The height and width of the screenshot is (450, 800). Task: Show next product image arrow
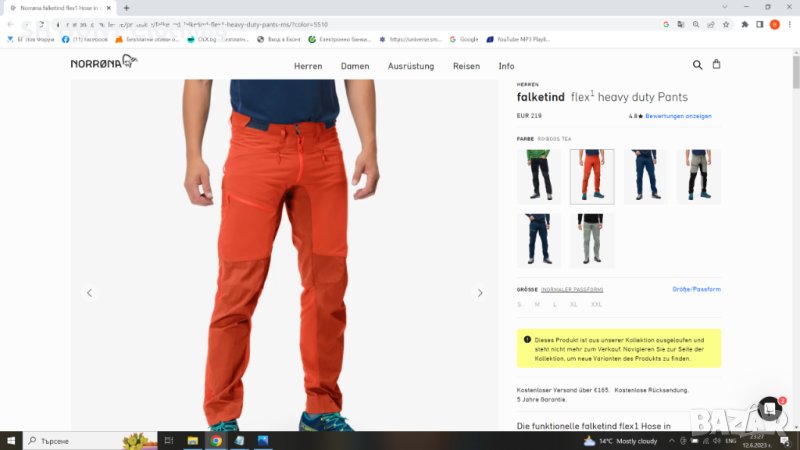point(479,293)
